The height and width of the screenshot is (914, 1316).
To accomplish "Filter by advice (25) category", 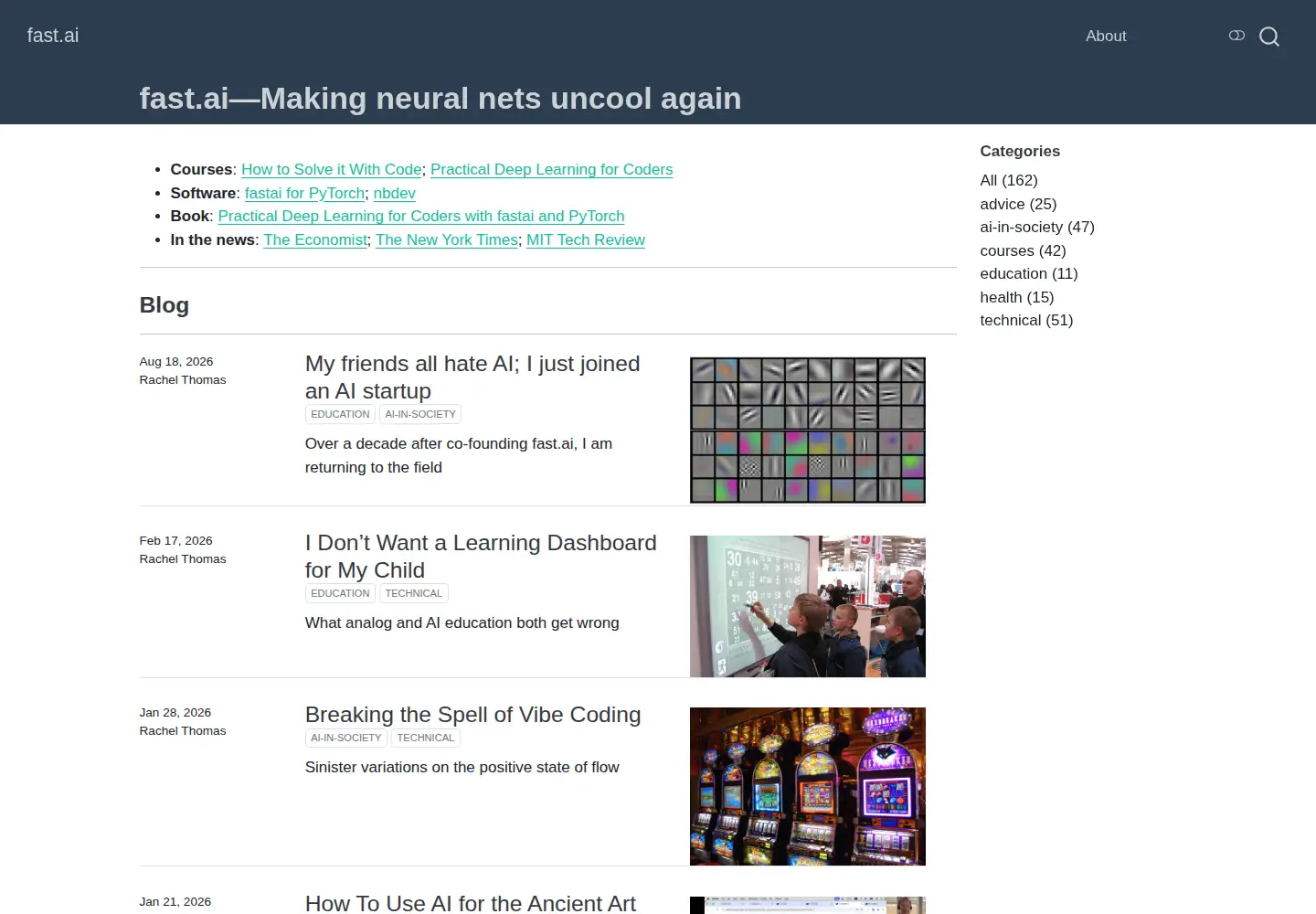I will [x=1018, y=204].
